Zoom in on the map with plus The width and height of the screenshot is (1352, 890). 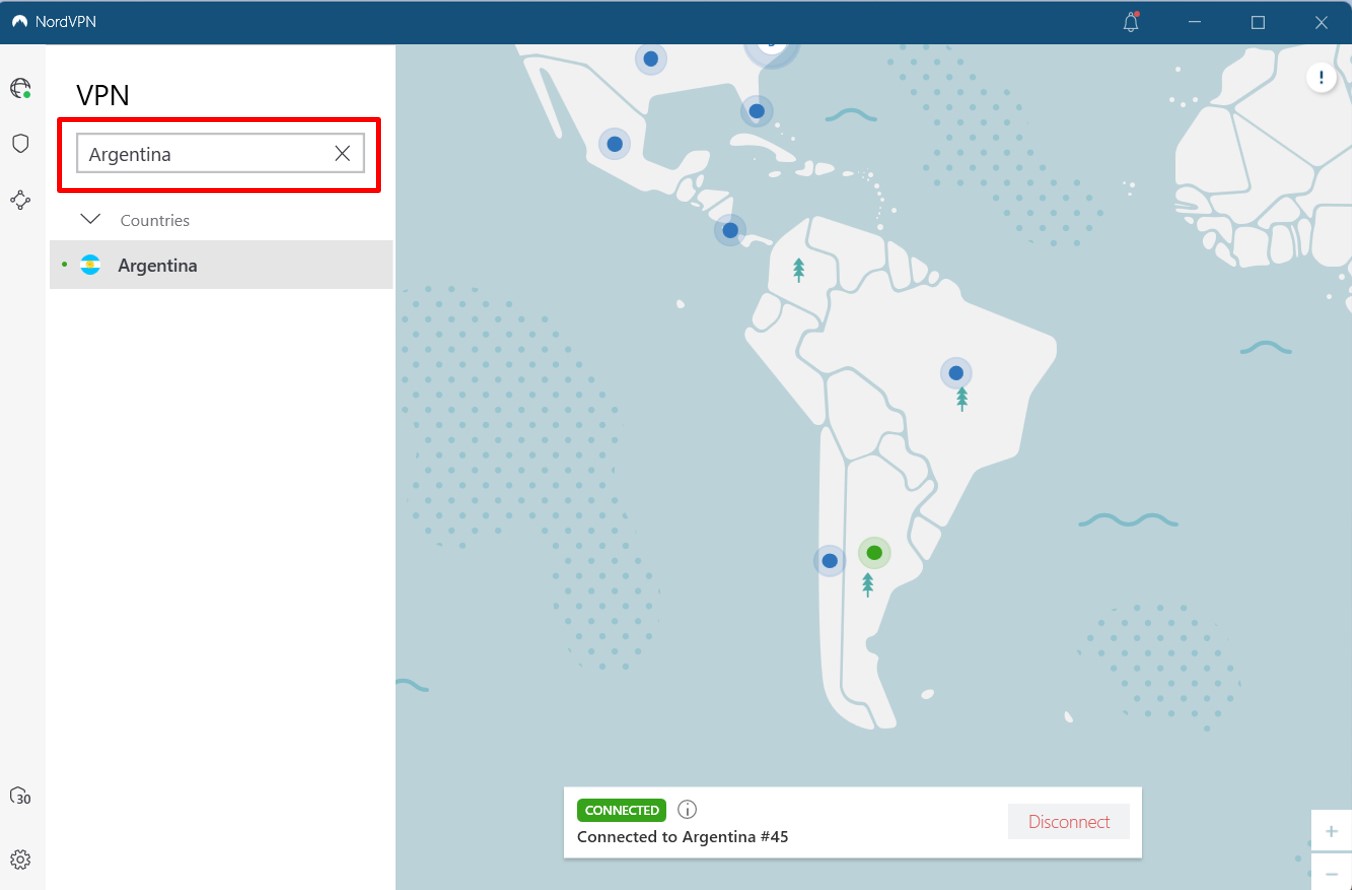pyautogui.click(x=1331, y=831)
